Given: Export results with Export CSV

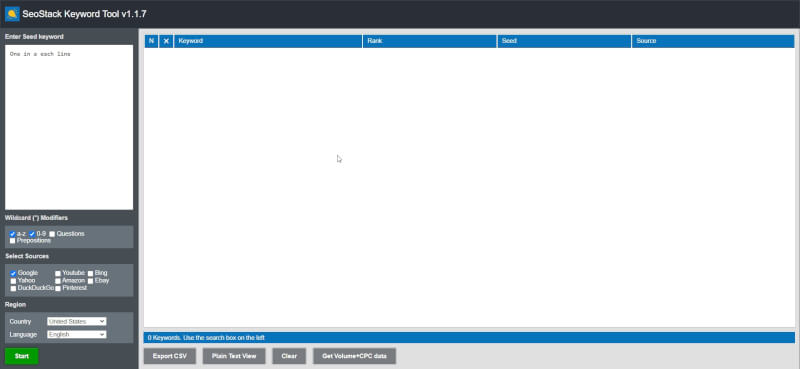Looking at the screenshot, I should 170,356.
